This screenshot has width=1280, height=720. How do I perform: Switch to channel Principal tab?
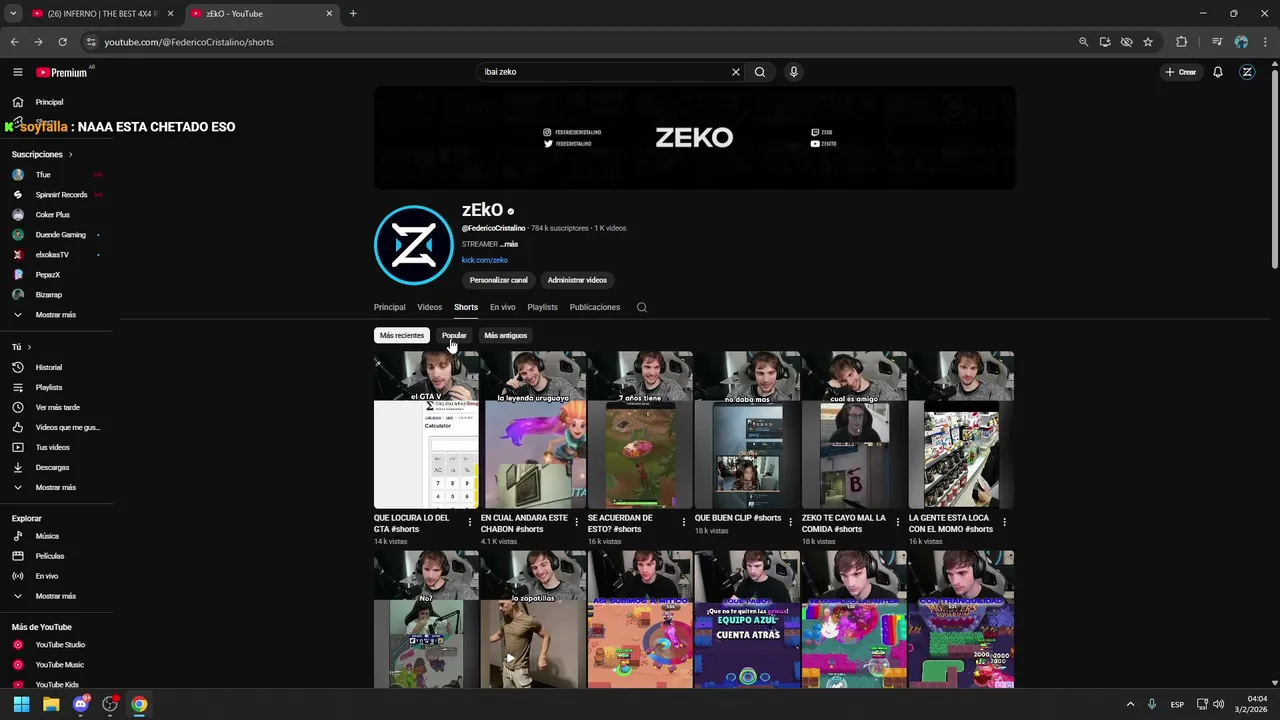(389, 307)
